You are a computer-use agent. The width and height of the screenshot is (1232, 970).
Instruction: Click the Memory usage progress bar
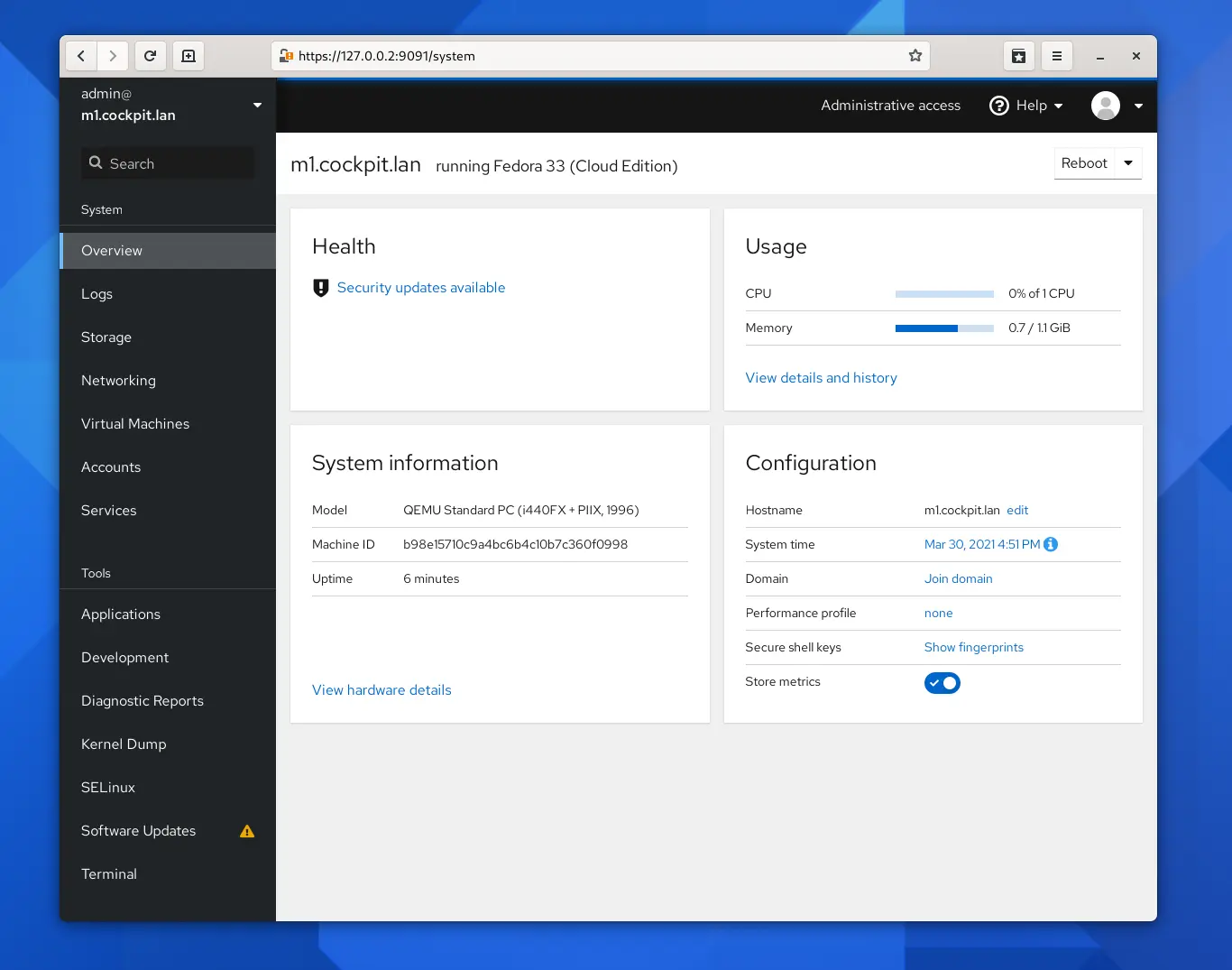coord(944,328)
